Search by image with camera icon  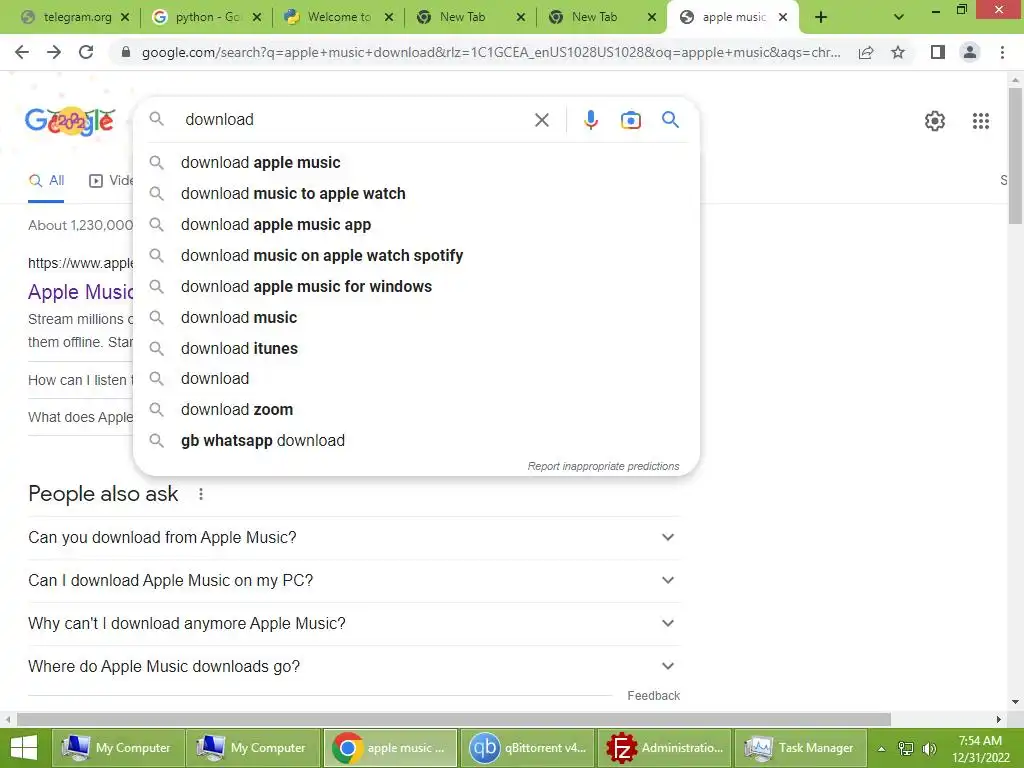[630, 120]
